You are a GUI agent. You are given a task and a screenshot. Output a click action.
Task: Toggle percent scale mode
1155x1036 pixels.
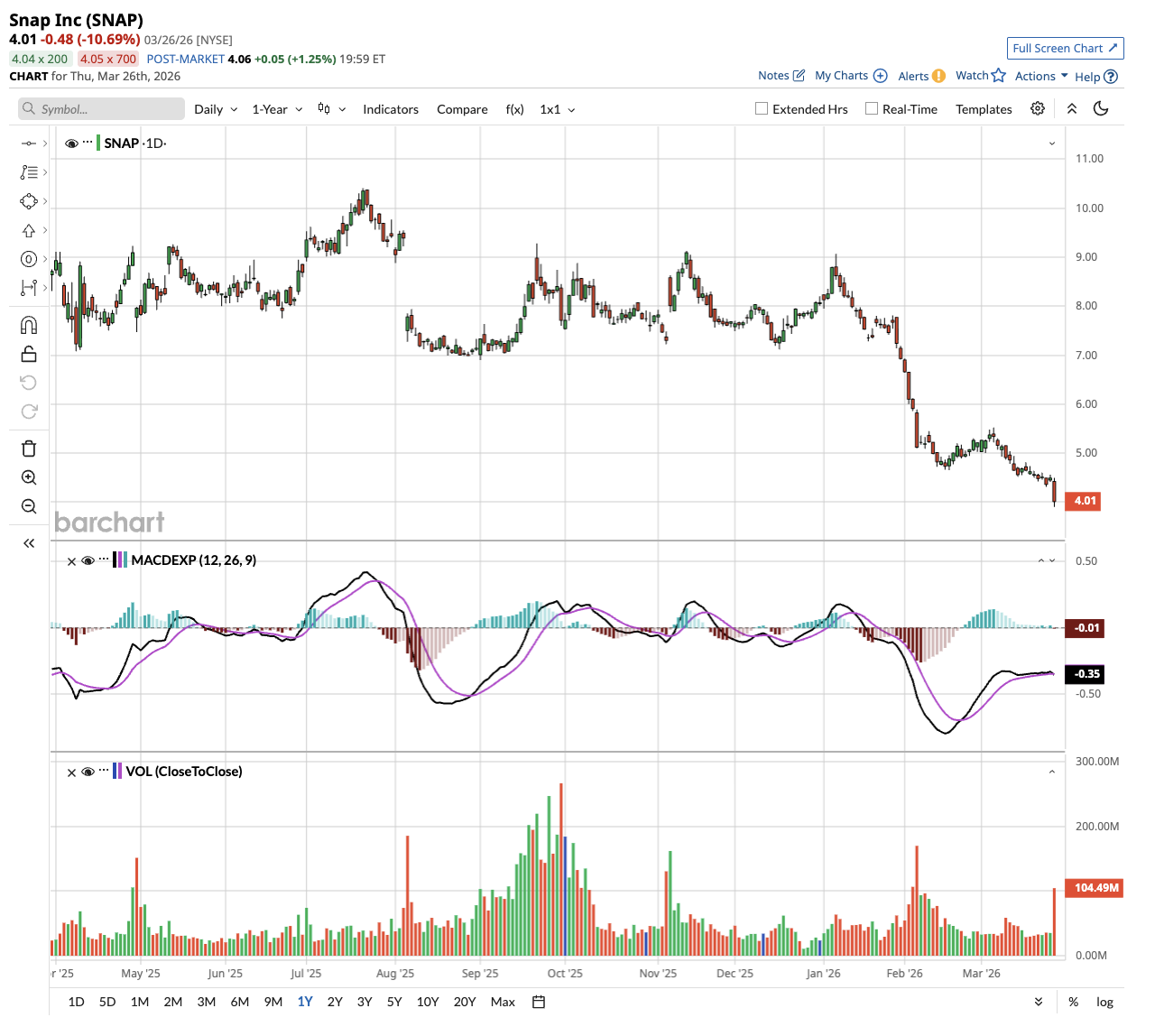[1074, 1002]
